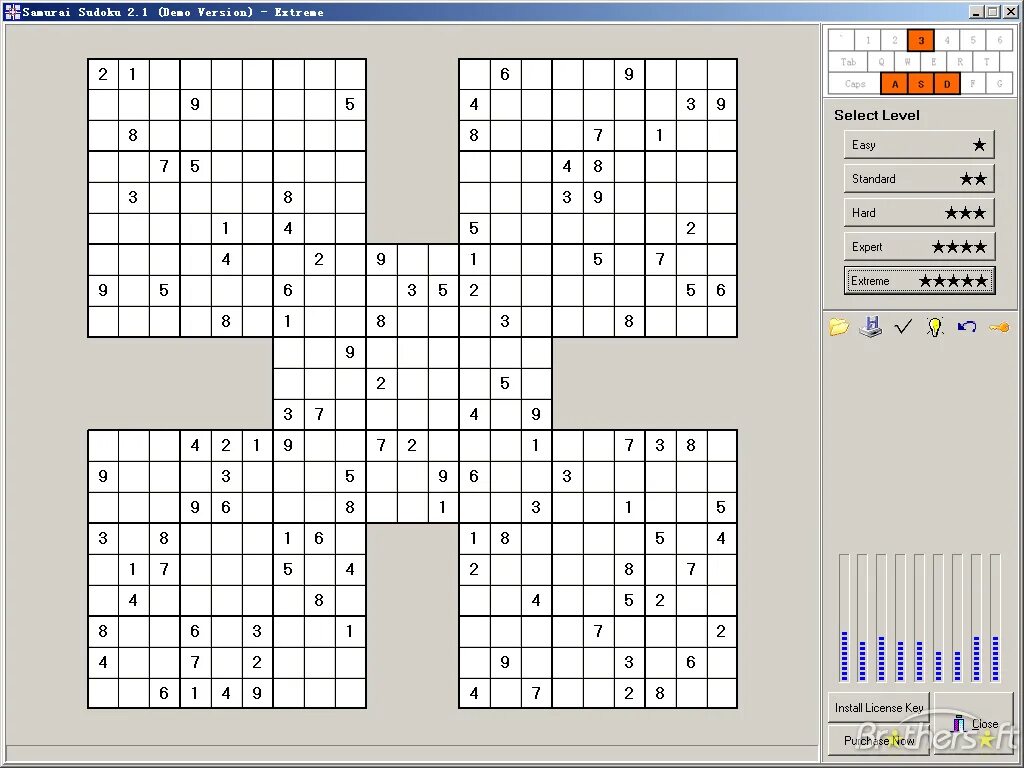Click the highlighted 3 key on keyboard panel

click(x=921, y=40)
